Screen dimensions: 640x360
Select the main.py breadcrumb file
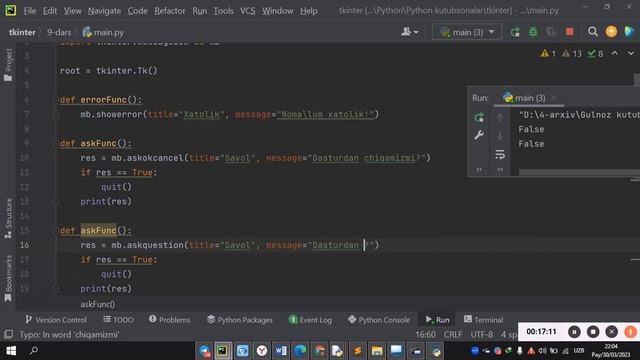tap(103, 32)
